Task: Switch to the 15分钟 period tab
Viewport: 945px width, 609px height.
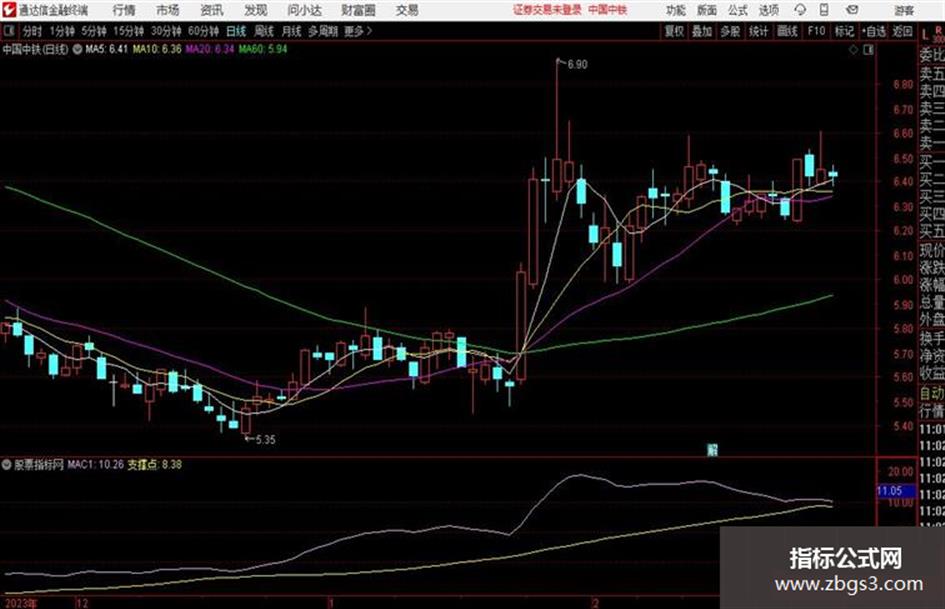Action: [129, 31]
